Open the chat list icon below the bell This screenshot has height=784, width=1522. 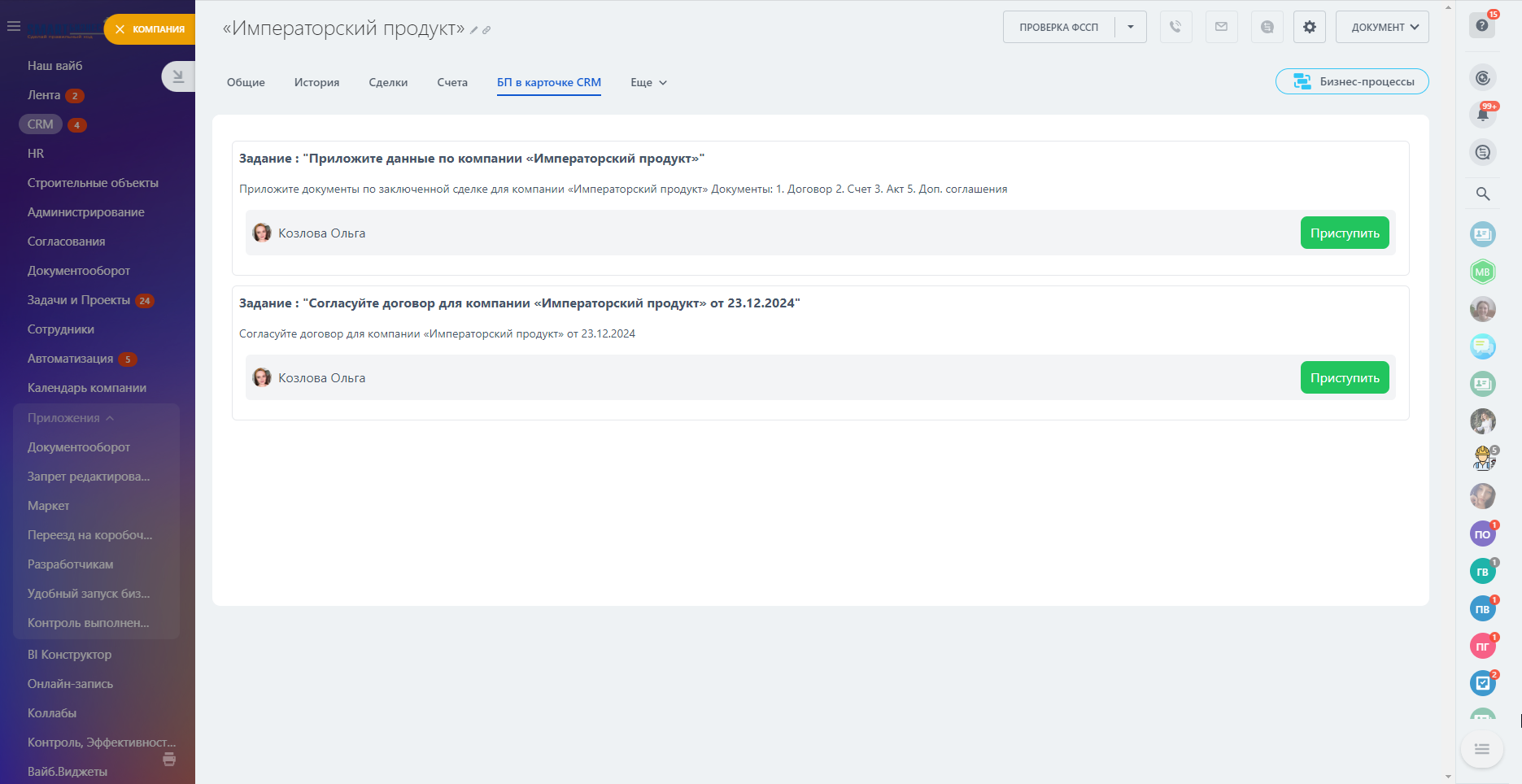point(1483,152)
